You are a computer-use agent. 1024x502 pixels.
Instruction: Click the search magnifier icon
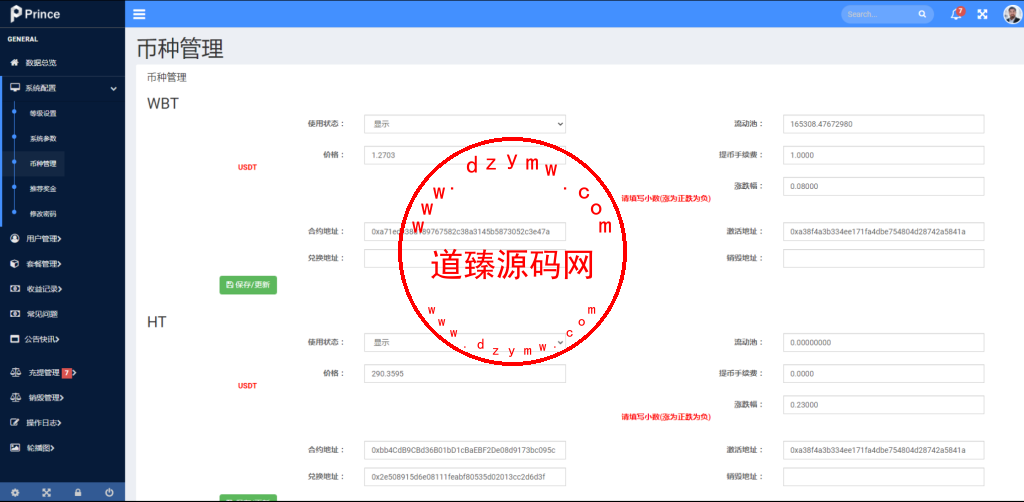coord(922,14)
